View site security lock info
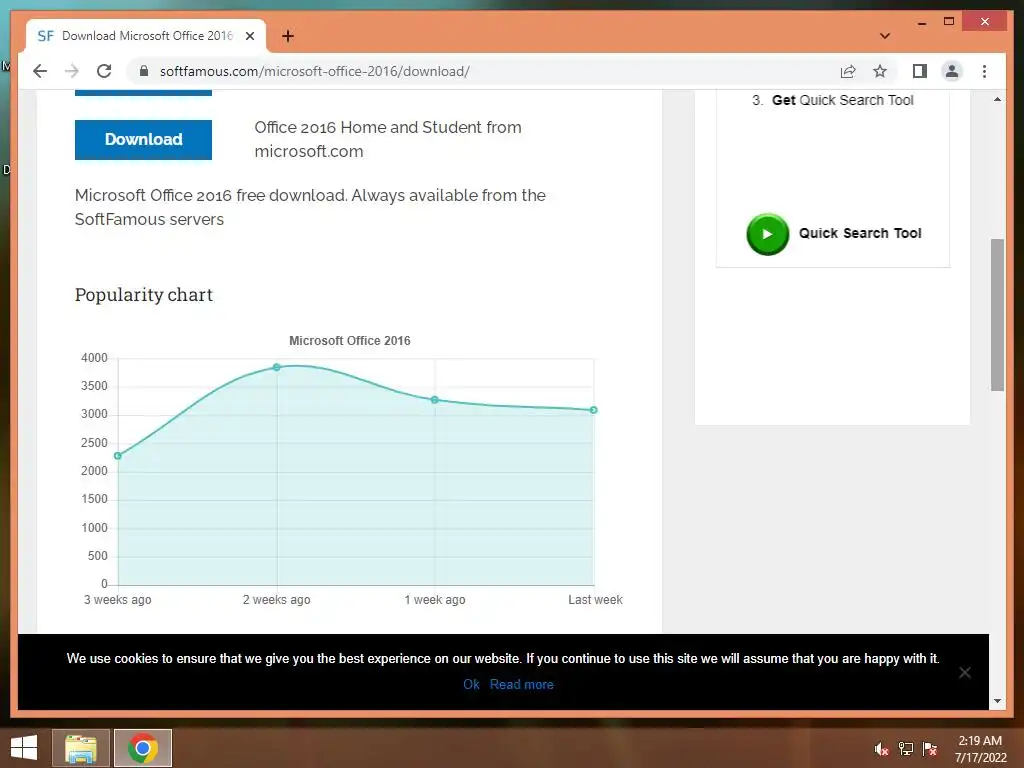 [x=144, y=71]
